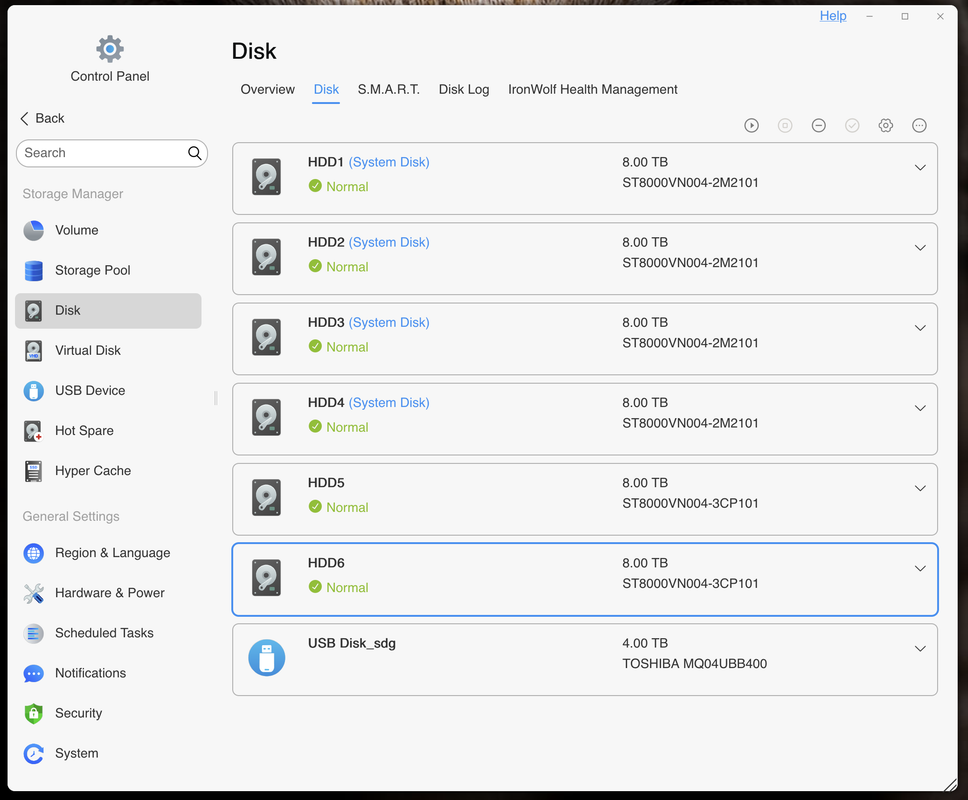This screenshot has width=968, height=800.
Task: Click the Storage Pool database icon
Action: tap(33, 270)
